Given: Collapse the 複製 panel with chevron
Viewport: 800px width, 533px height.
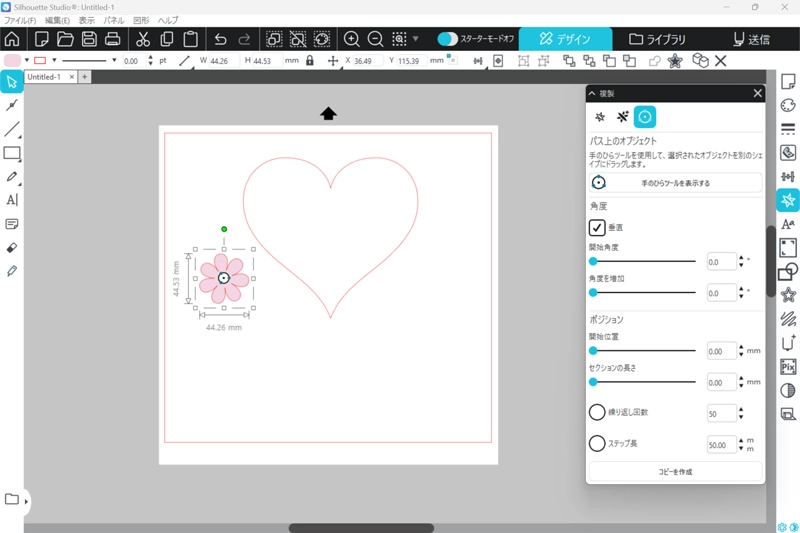Looking at the screenshot, I should click(592, 93).
